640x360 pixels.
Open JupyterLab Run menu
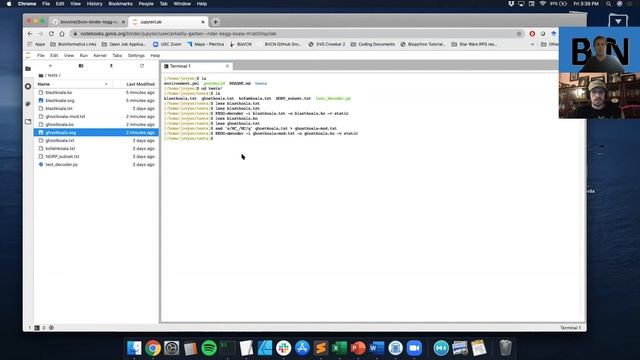(84, 56)
